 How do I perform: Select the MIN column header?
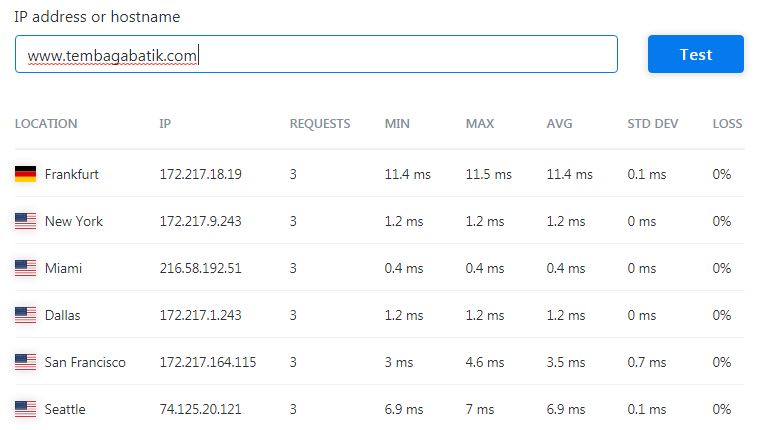pos(397,124)
